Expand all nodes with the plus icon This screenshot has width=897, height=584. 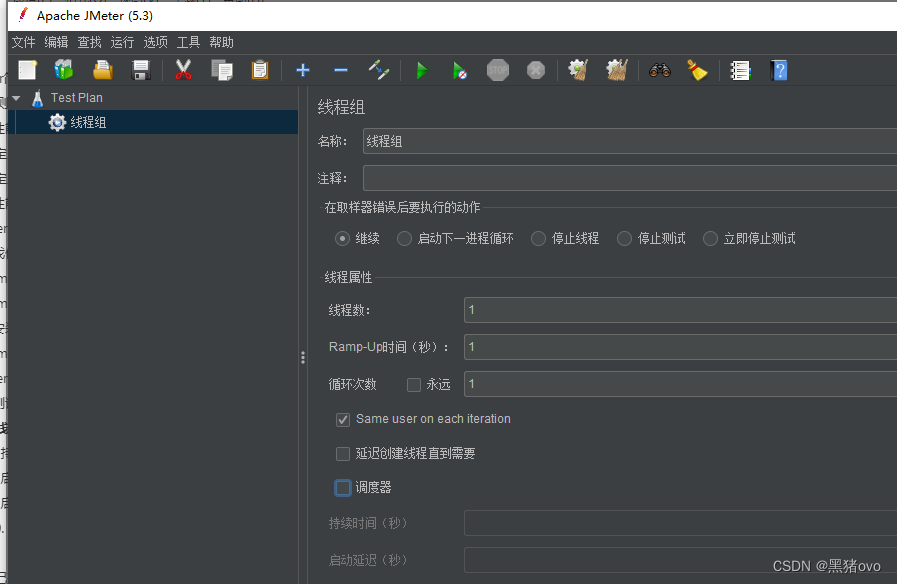pyautogui.click(x=303, y=70)
